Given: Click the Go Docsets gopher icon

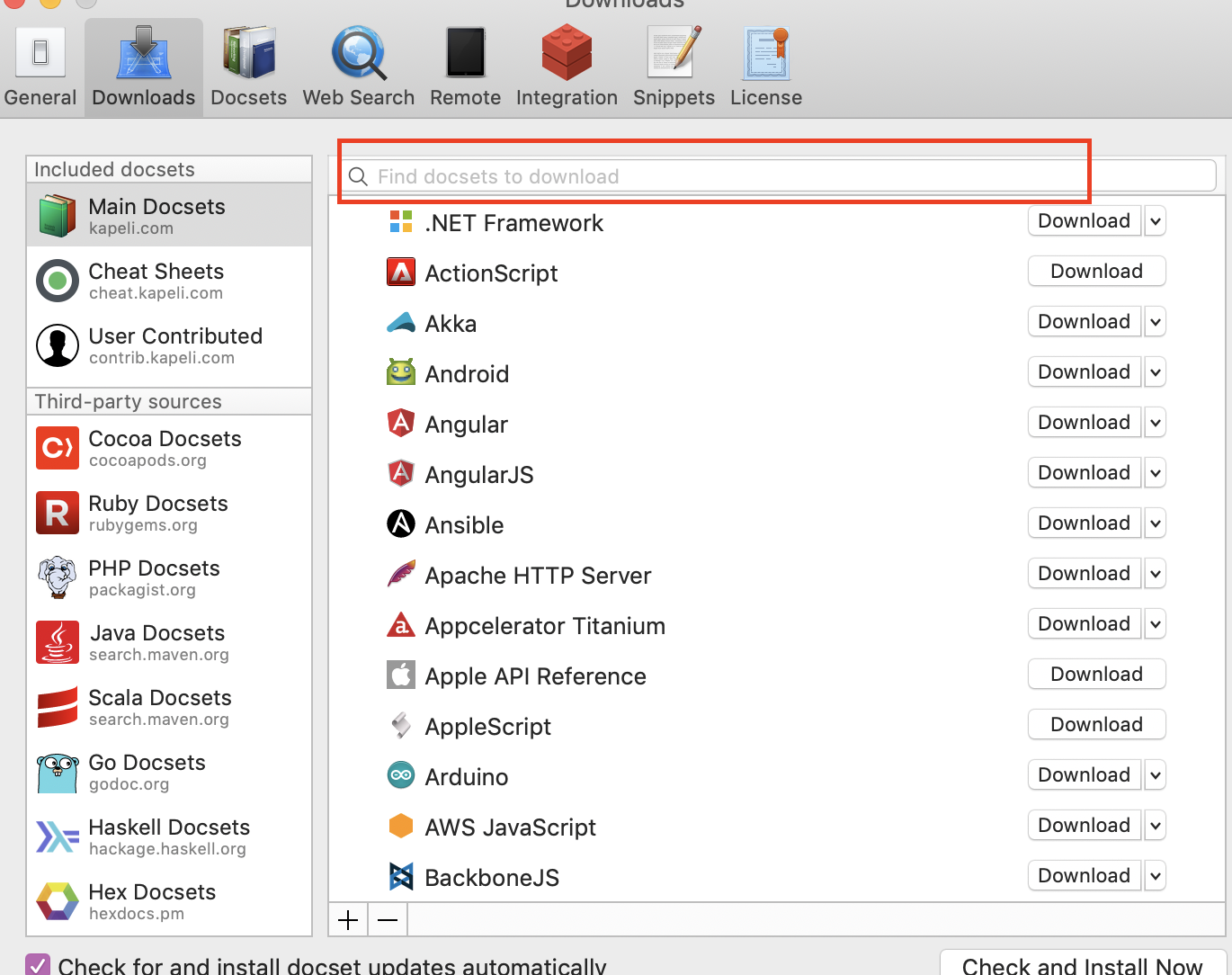Looking at the screenshot, I should point(58,774).
